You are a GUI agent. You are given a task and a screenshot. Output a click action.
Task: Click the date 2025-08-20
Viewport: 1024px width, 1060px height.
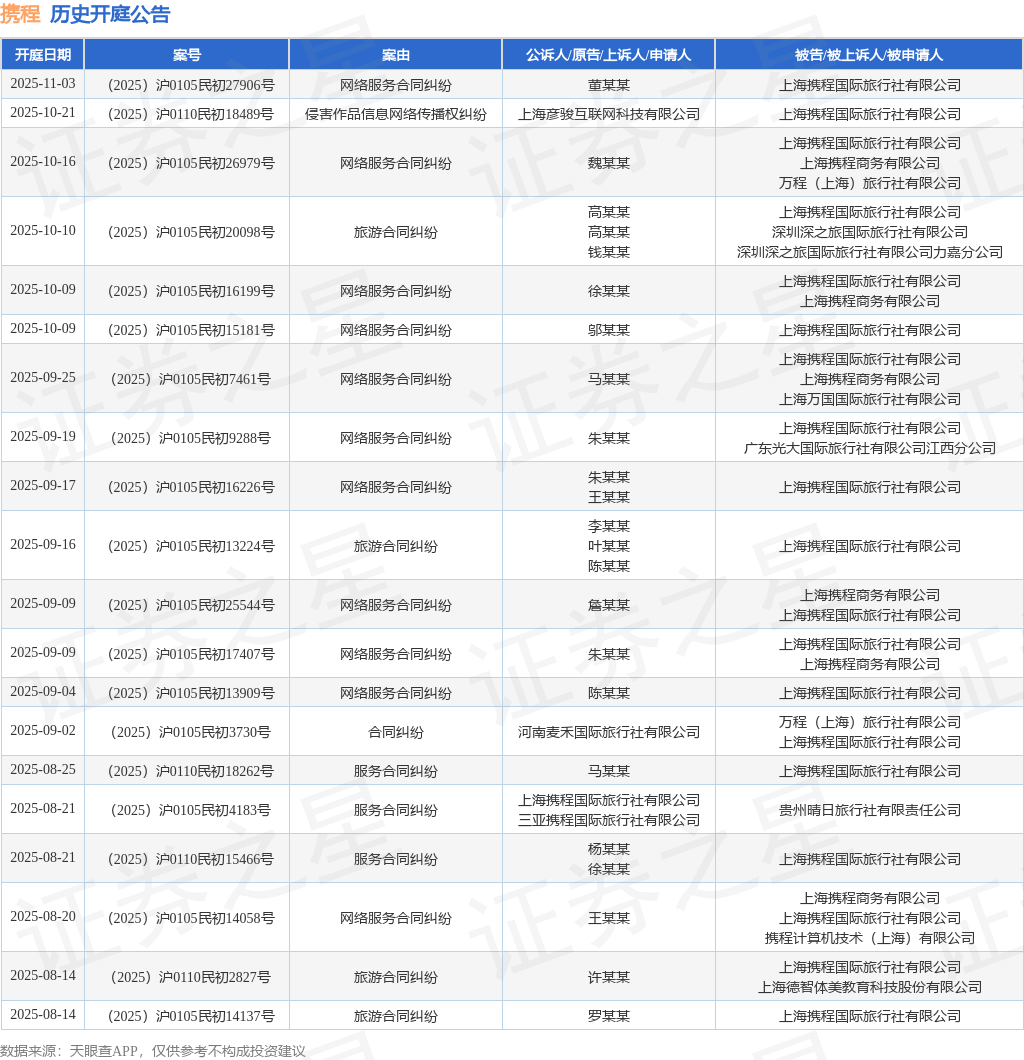coord(43,916)
